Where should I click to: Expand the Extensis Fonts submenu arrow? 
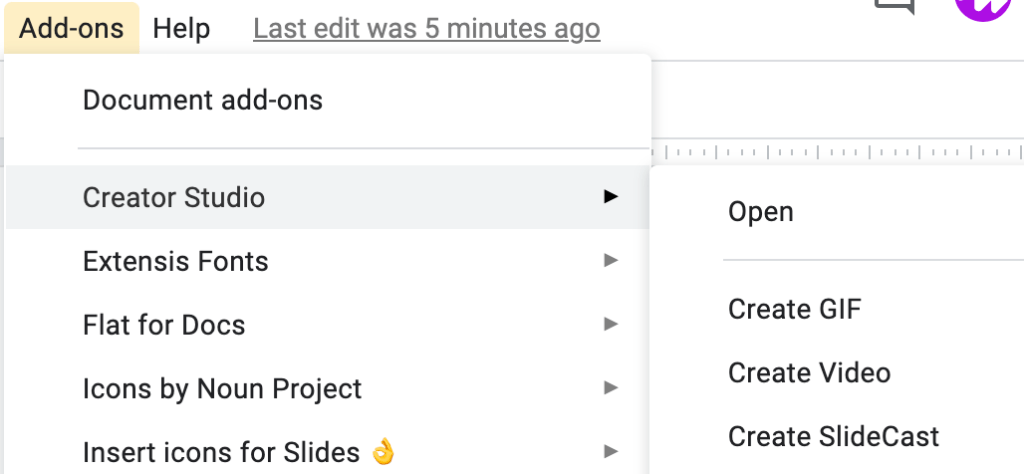pyautogui.click(x=611, y=261)
